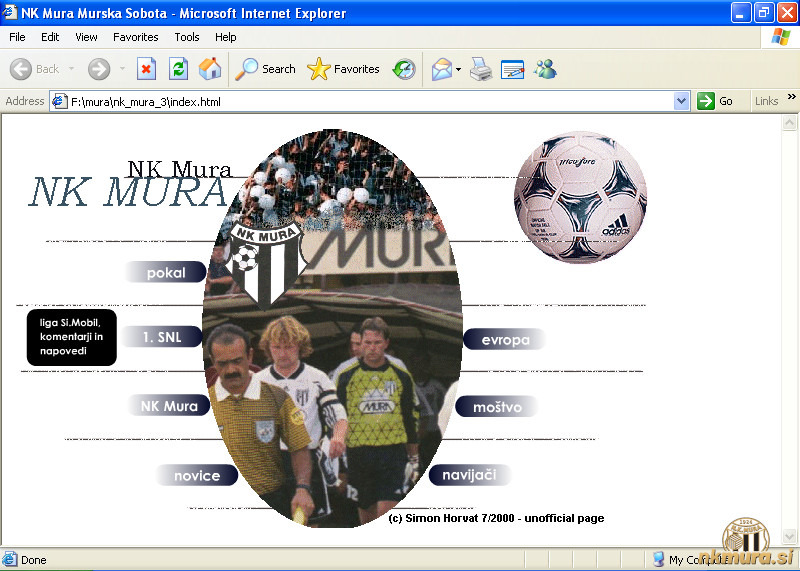The image size is (800, 571).
Task: Expand the Links toolbar chevron
Action: click(791, 98)
